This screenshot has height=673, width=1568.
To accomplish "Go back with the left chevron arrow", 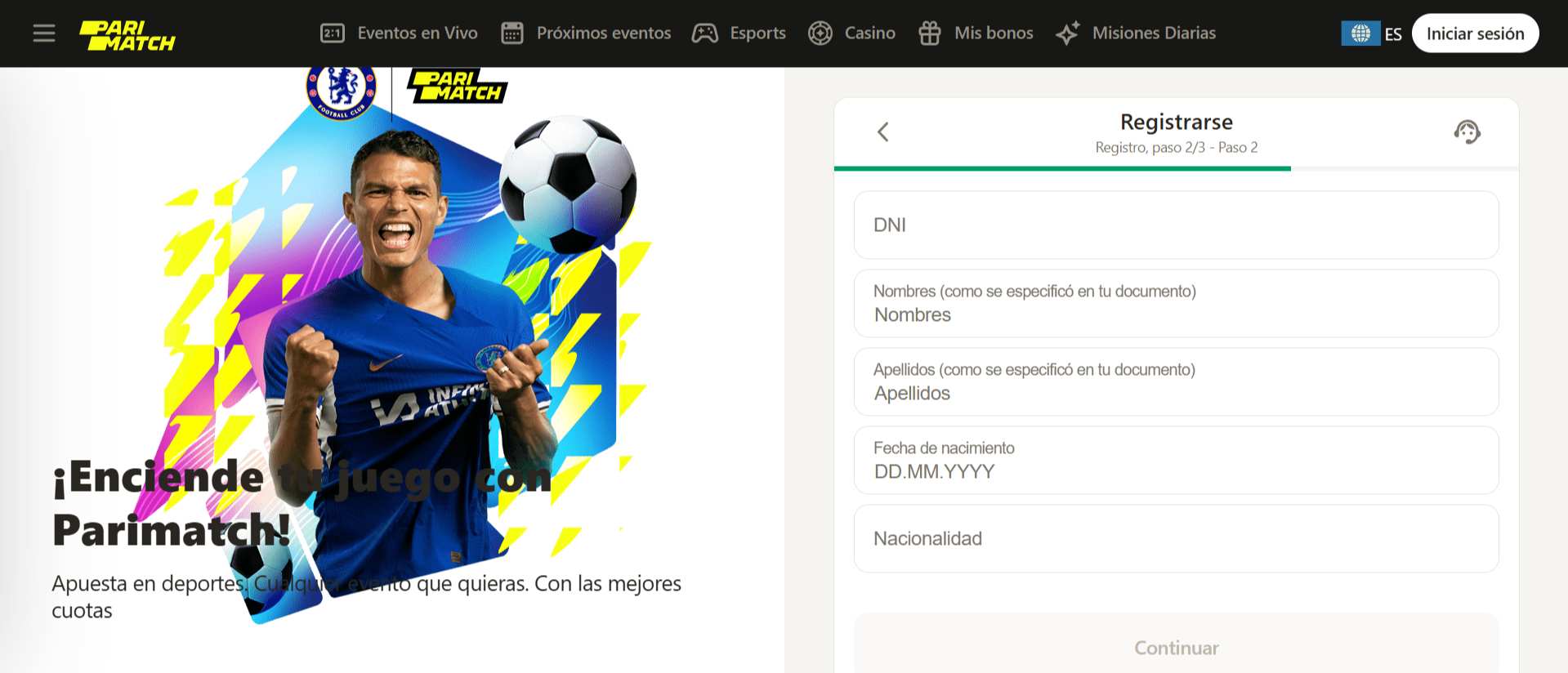I will point(882,131).
